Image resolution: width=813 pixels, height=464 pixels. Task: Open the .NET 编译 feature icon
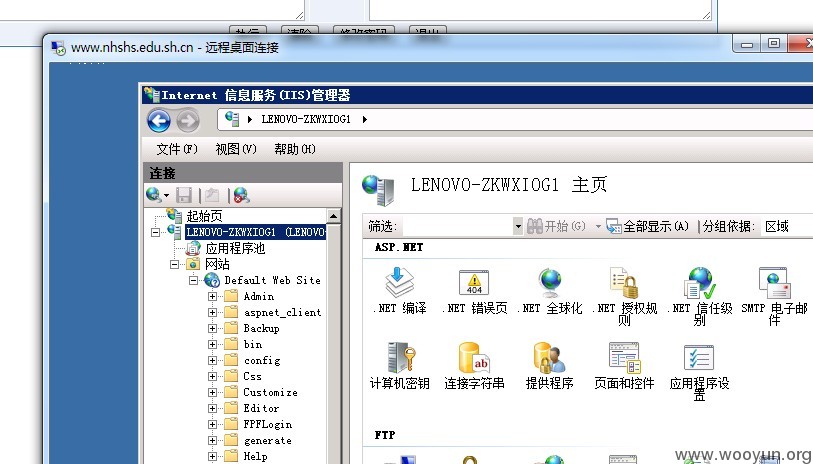click(399, 283)
